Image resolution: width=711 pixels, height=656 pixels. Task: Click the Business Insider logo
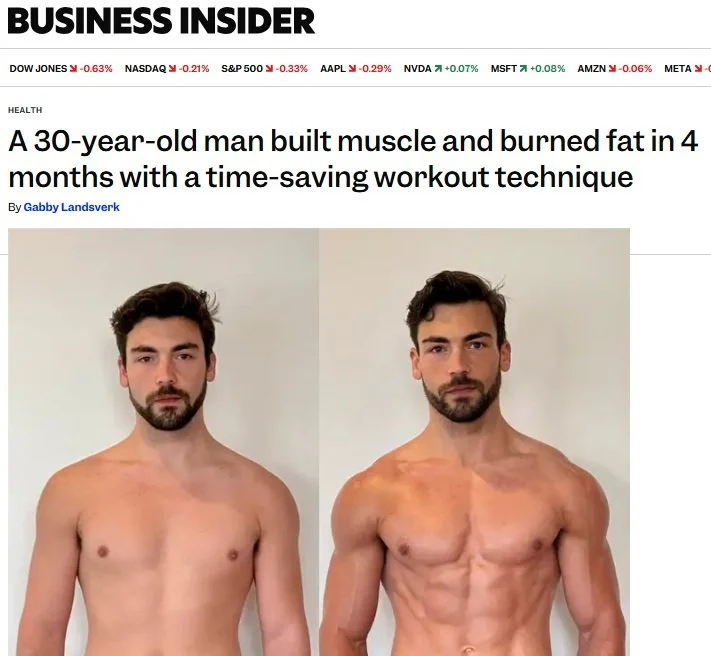(161, 20)
